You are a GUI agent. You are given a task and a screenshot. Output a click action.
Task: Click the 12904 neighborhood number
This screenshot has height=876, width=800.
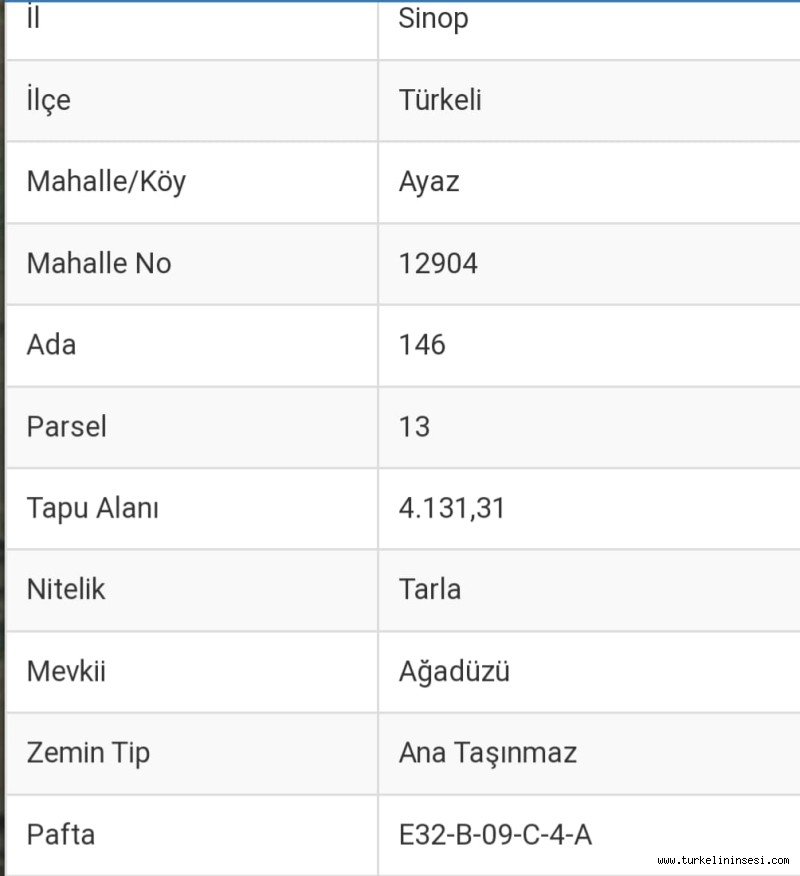[438, 264]
